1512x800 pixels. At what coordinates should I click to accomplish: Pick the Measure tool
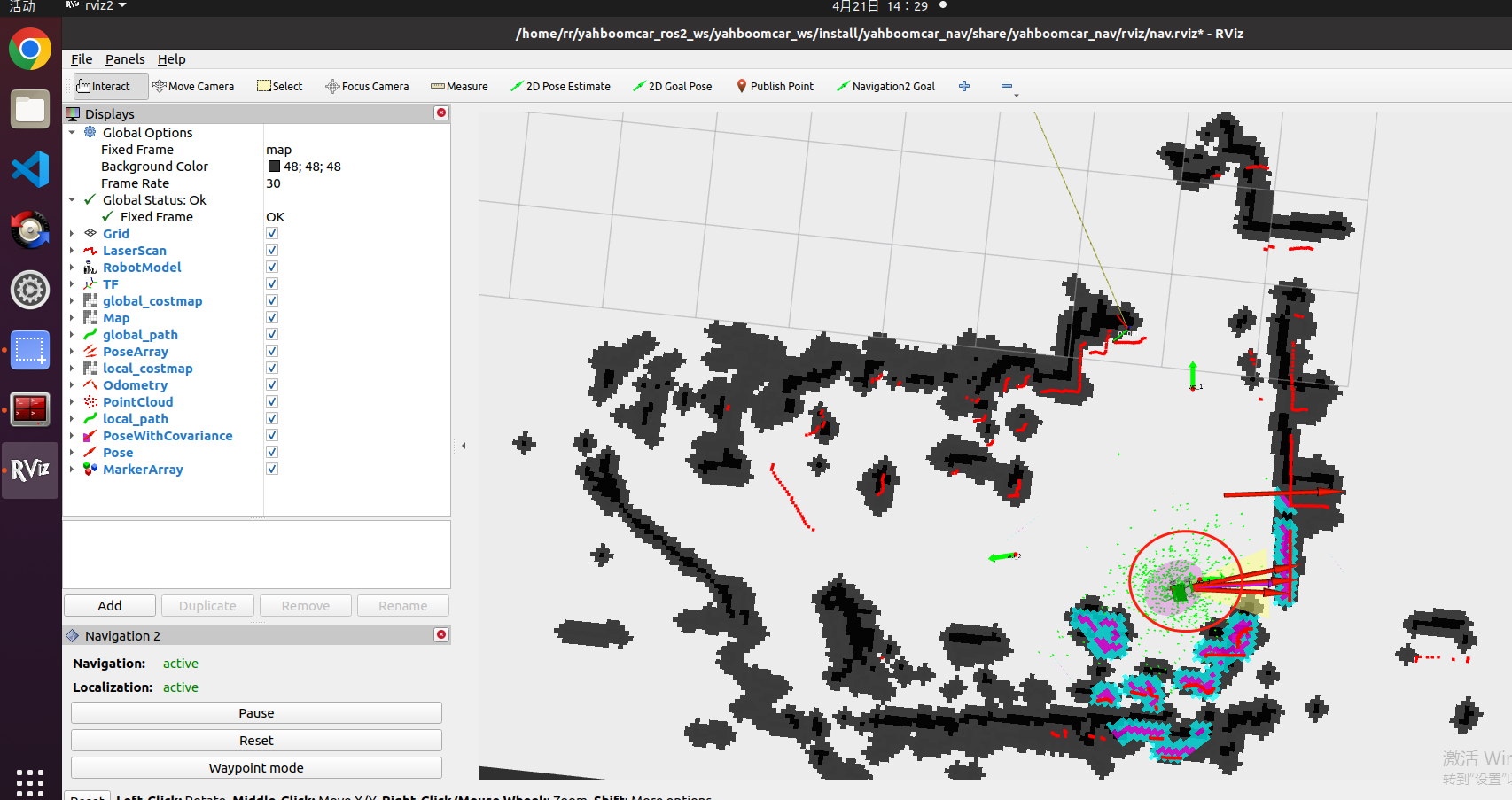click(x=459, y=86)
